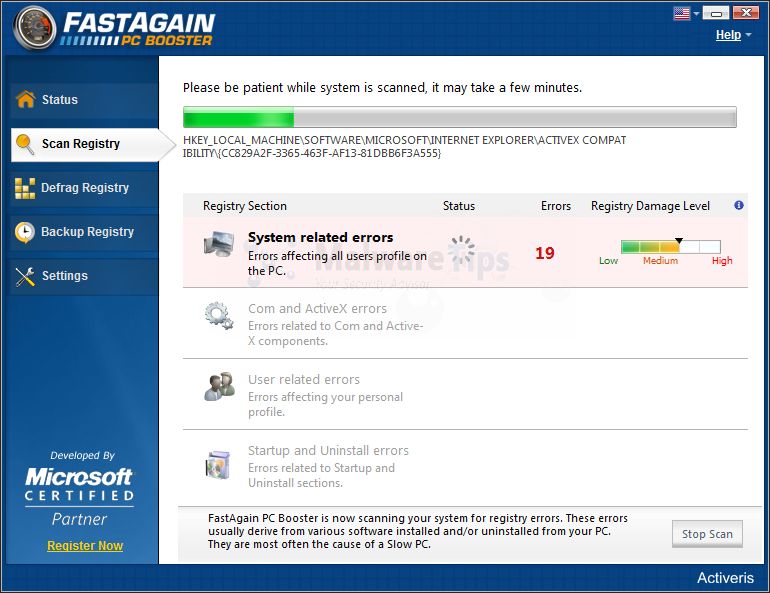Expand the Help menu arrow

point(748,35)
